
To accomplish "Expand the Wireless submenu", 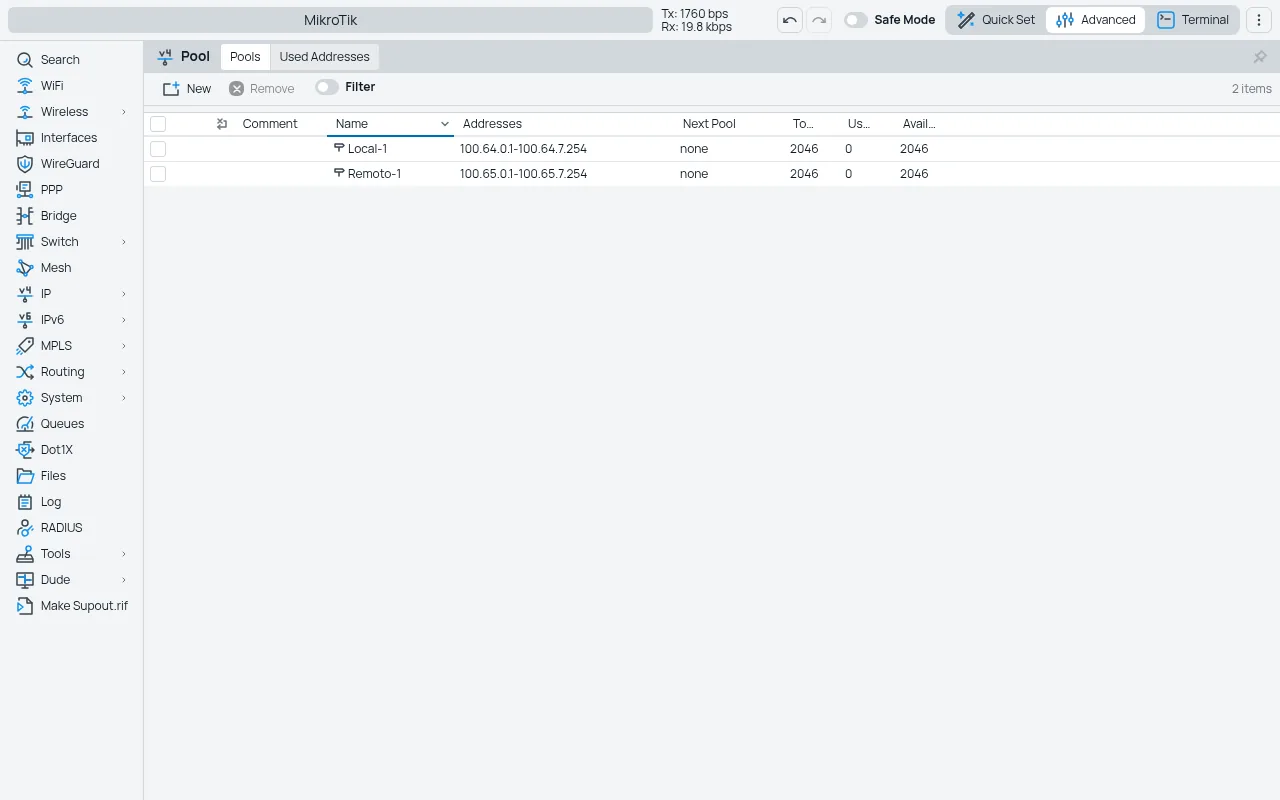I will click(124, 112).
